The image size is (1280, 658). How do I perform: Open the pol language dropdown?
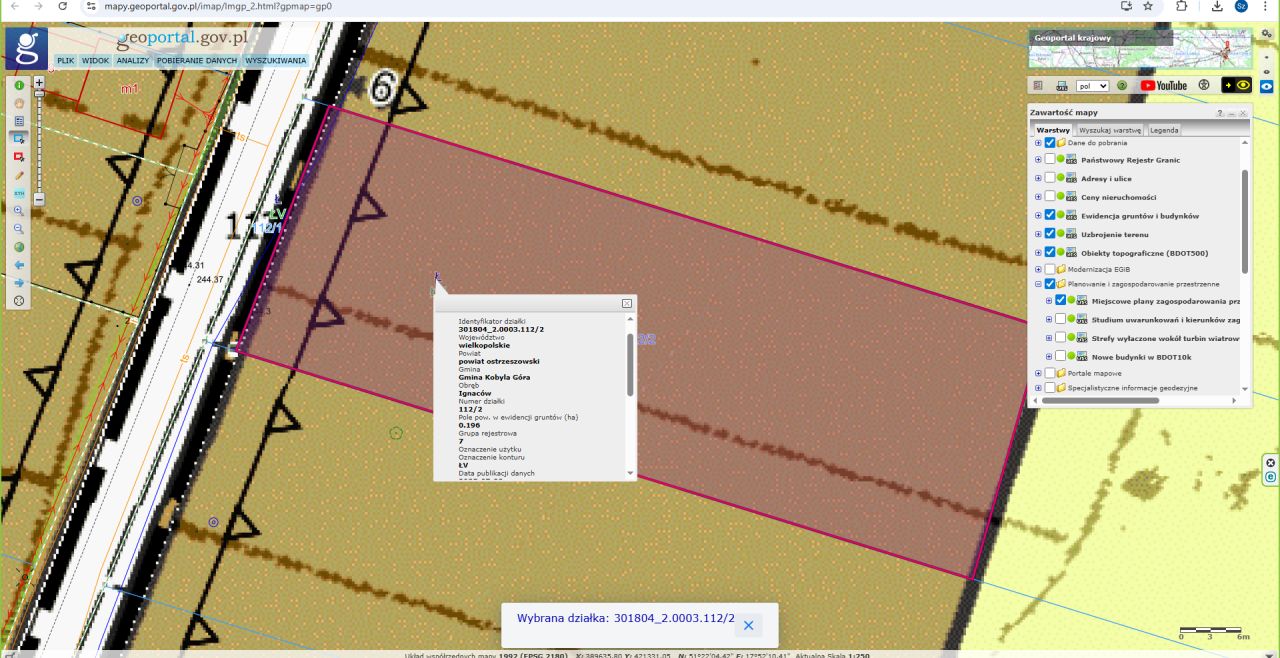tap(1093, 86)
